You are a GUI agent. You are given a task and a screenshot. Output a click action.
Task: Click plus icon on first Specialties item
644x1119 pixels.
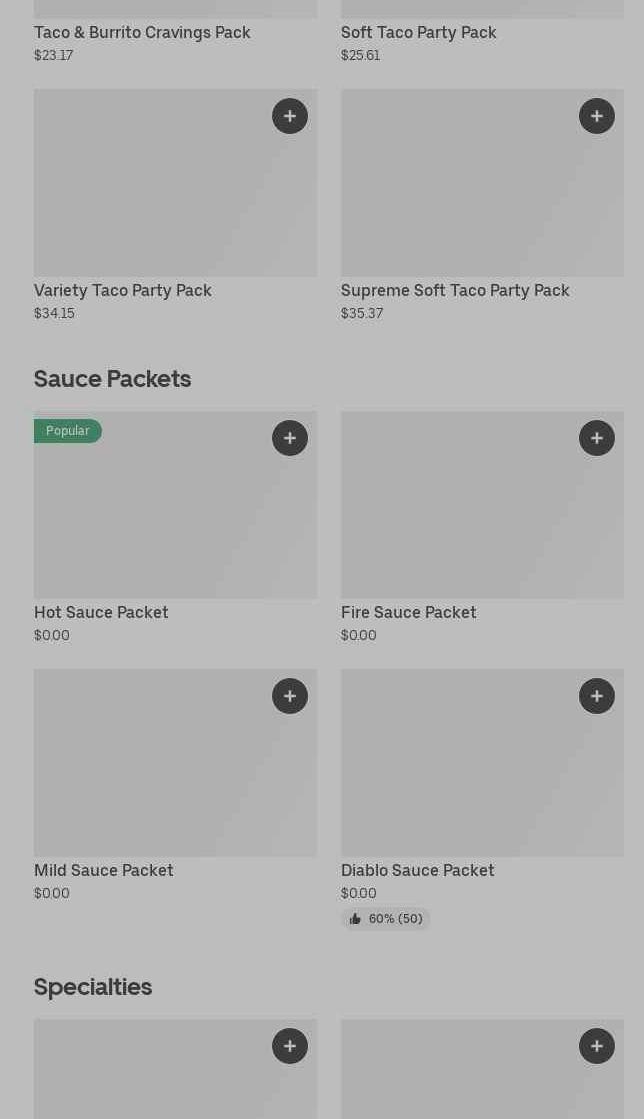point(290,1046)
